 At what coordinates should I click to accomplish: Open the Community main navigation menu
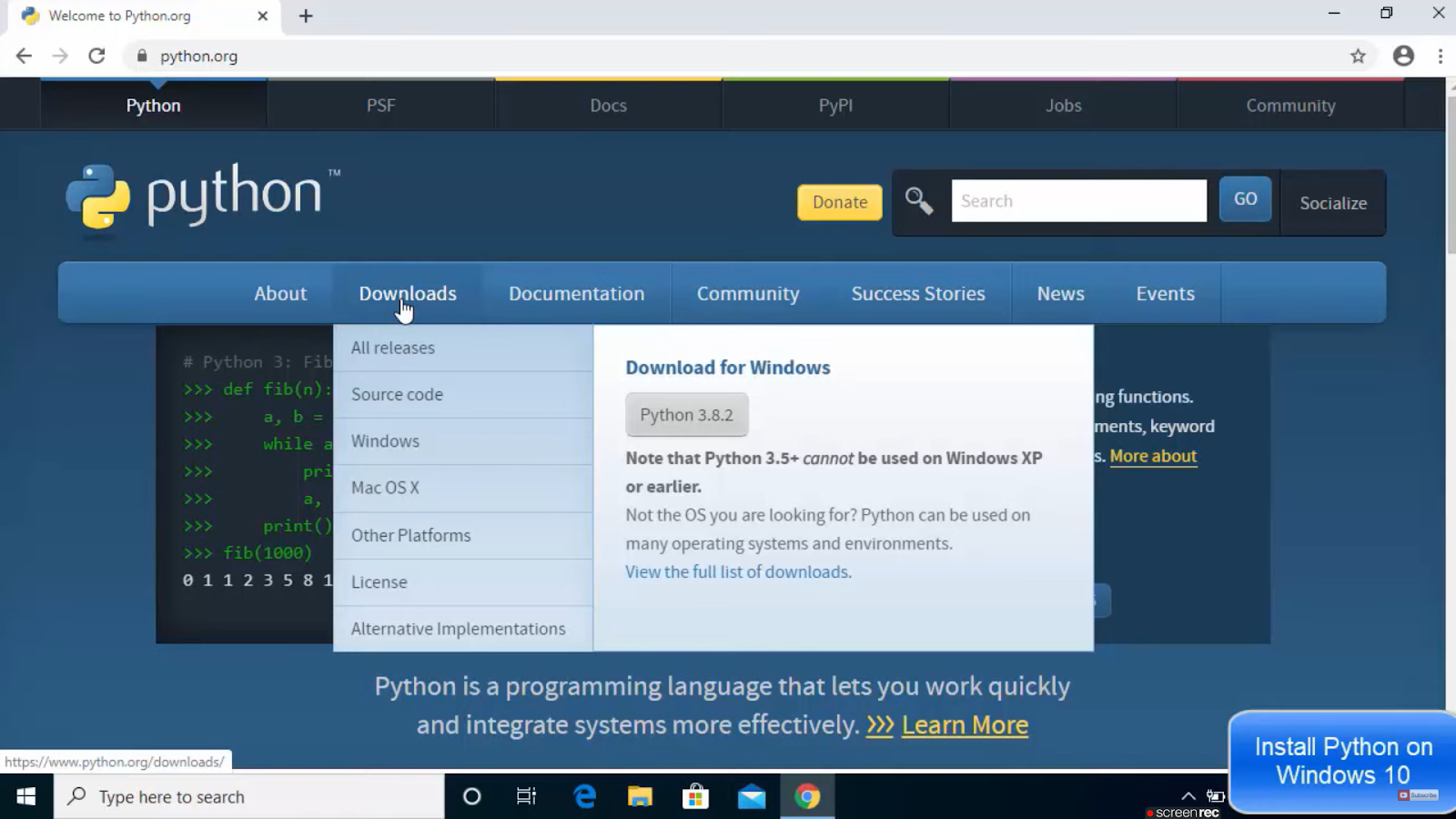(x=748, y=293)
